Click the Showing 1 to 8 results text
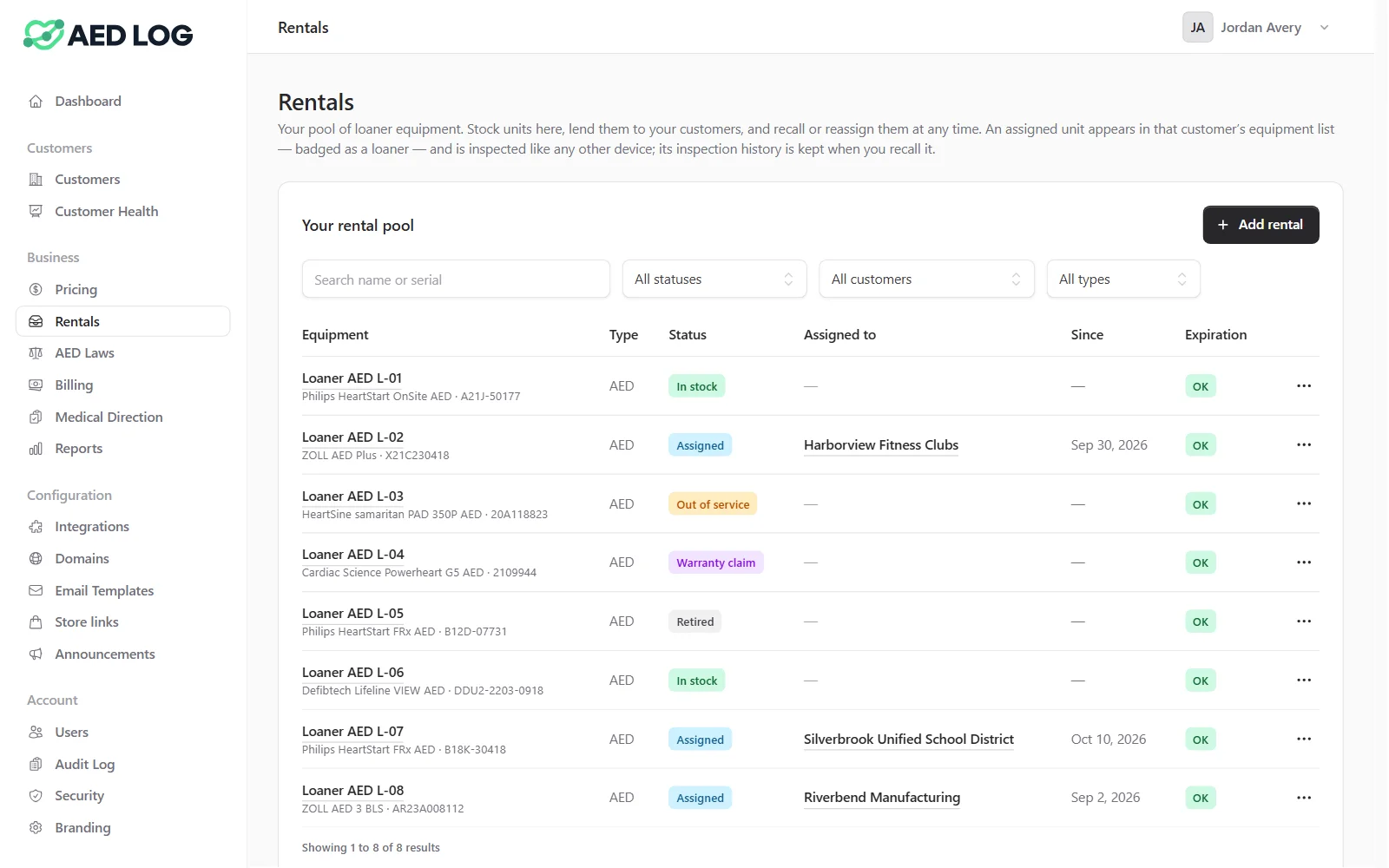1389x868 pixels. (371, 848)
